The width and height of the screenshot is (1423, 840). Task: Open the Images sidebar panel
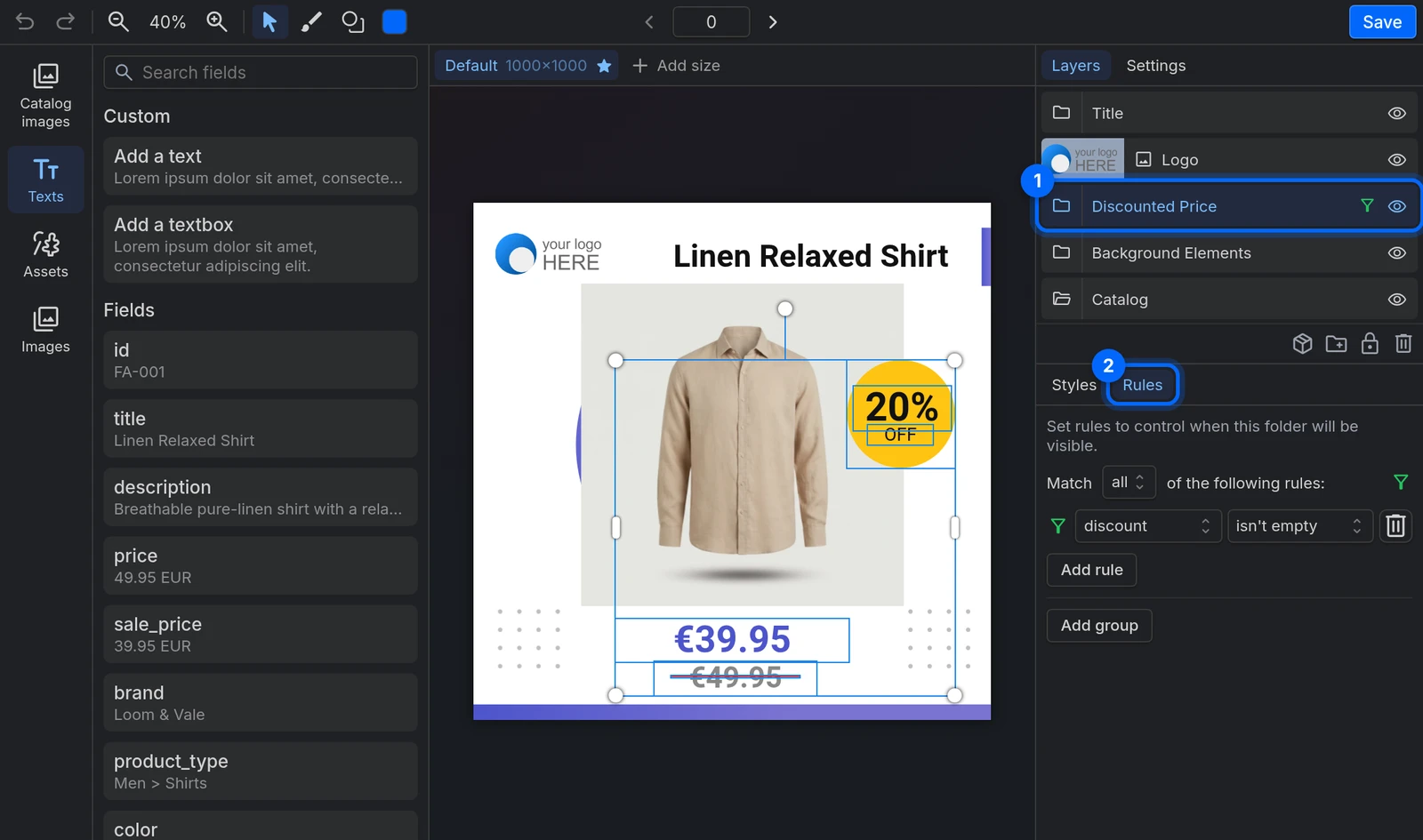click(45, 331)
